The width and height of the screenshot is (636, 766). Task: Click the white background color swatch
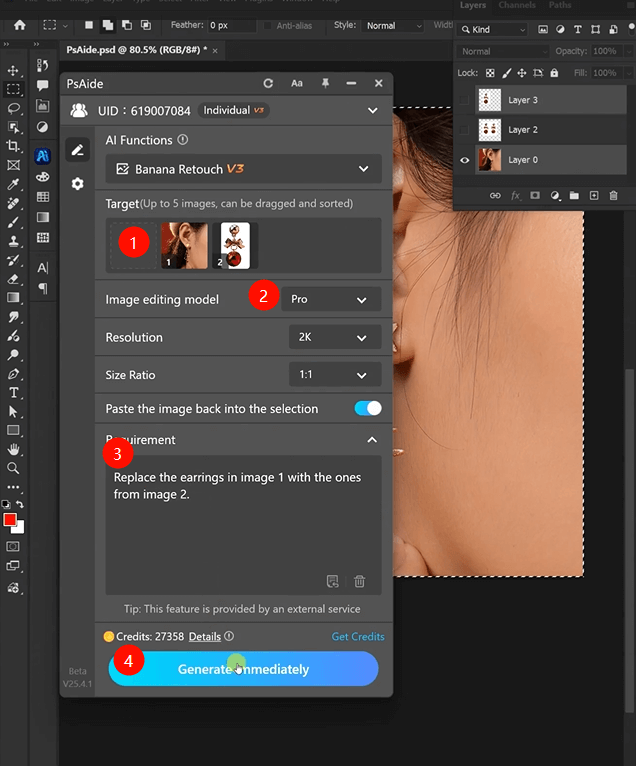click(20, 529)
